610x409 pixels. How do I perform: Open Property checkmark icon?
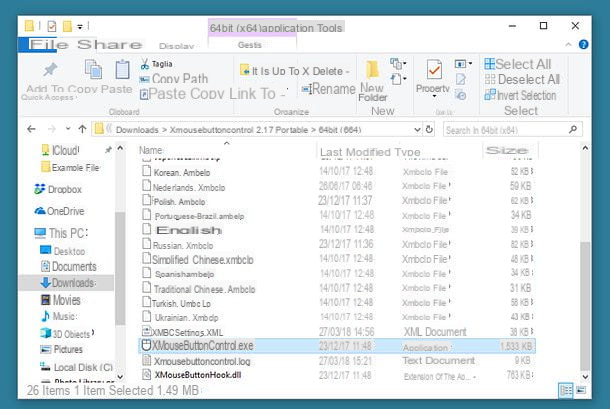point(434,70)
